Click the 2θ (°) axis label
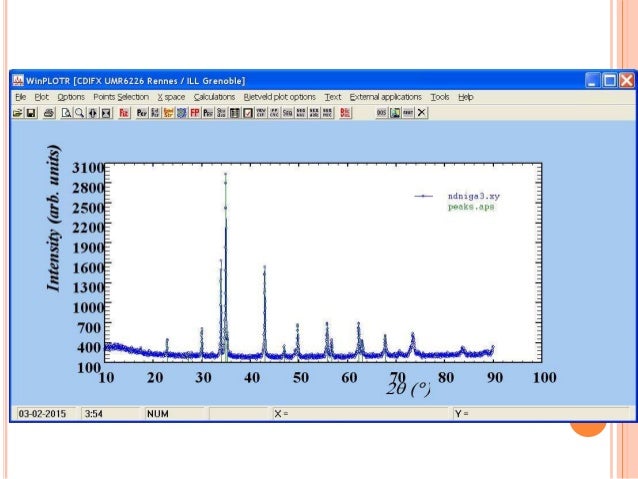This screenshot has width=638, height=479. (x=408, y=389)
